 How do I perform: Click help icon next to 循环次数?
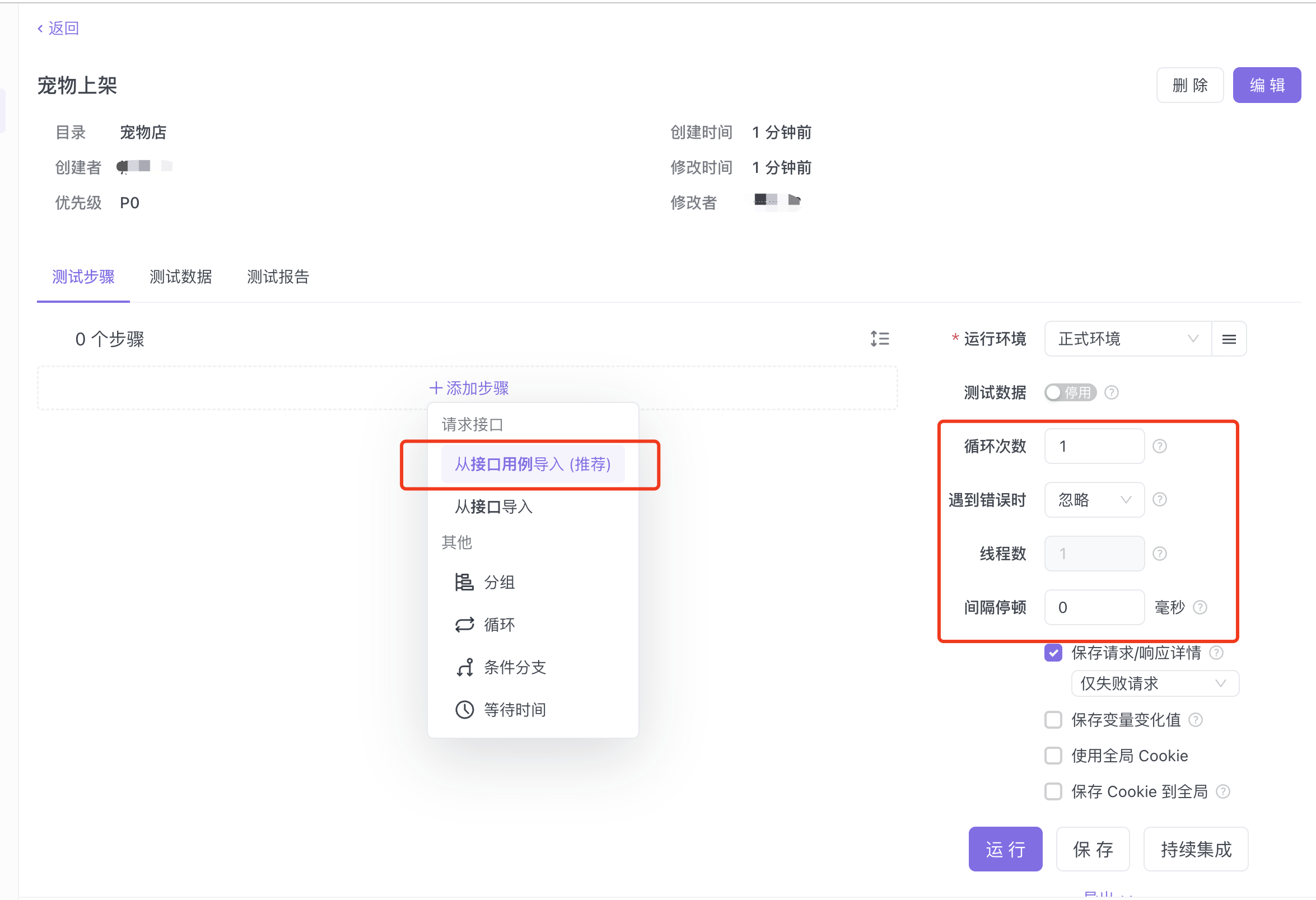[1159, 446]
